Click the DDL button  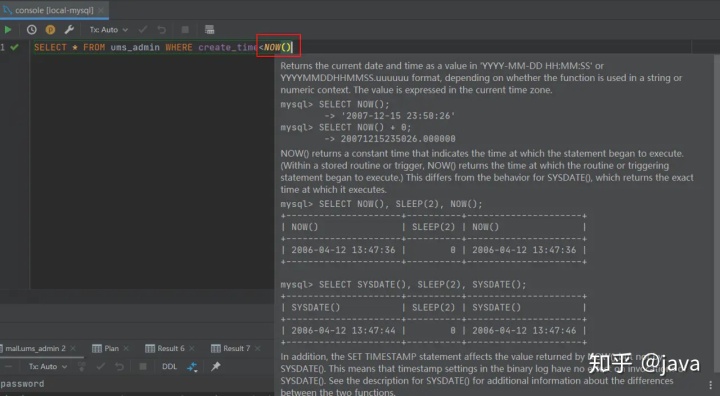(x=169, y=366)
